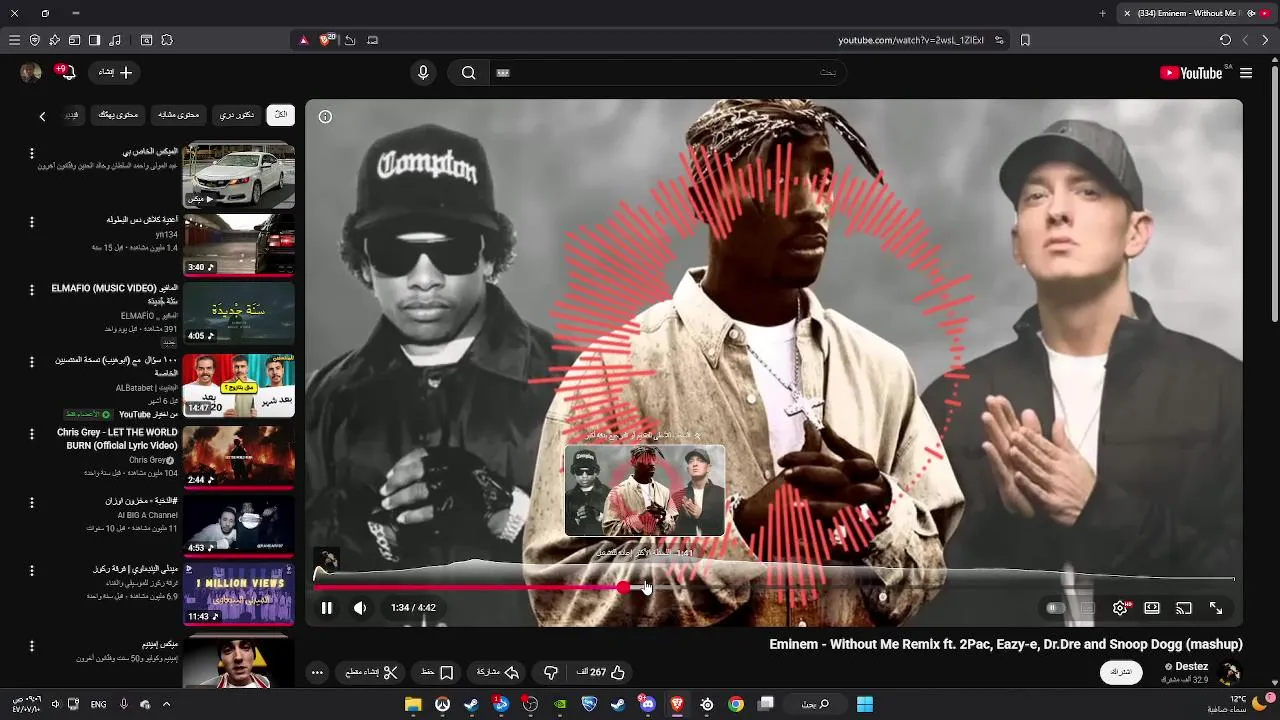Share the video via share button
1280x720 pixels.
497,673
